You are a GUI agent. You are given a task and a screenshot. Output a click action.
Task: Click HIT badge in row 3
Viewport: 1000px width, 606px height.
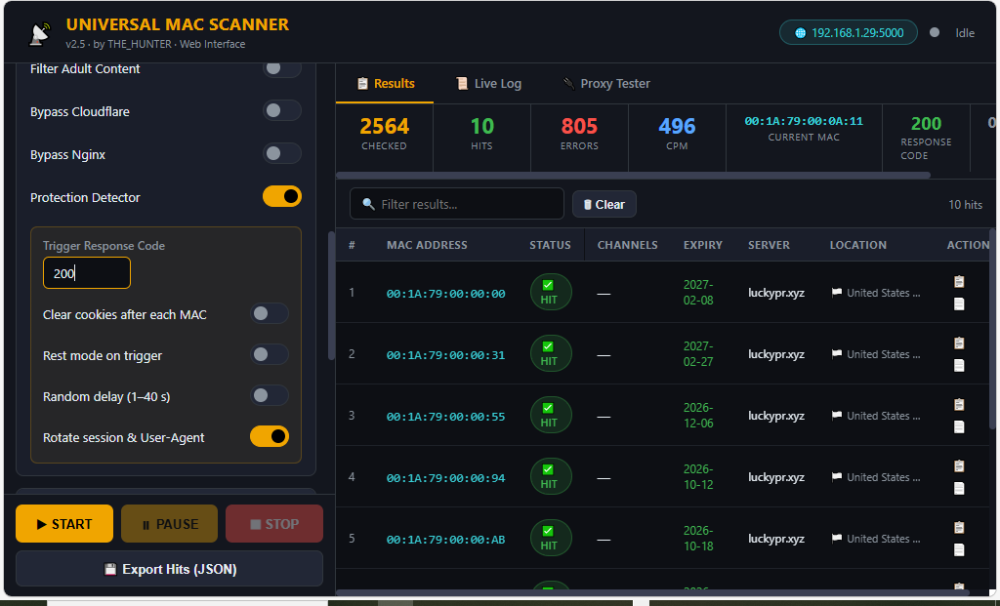coord(550,415)
